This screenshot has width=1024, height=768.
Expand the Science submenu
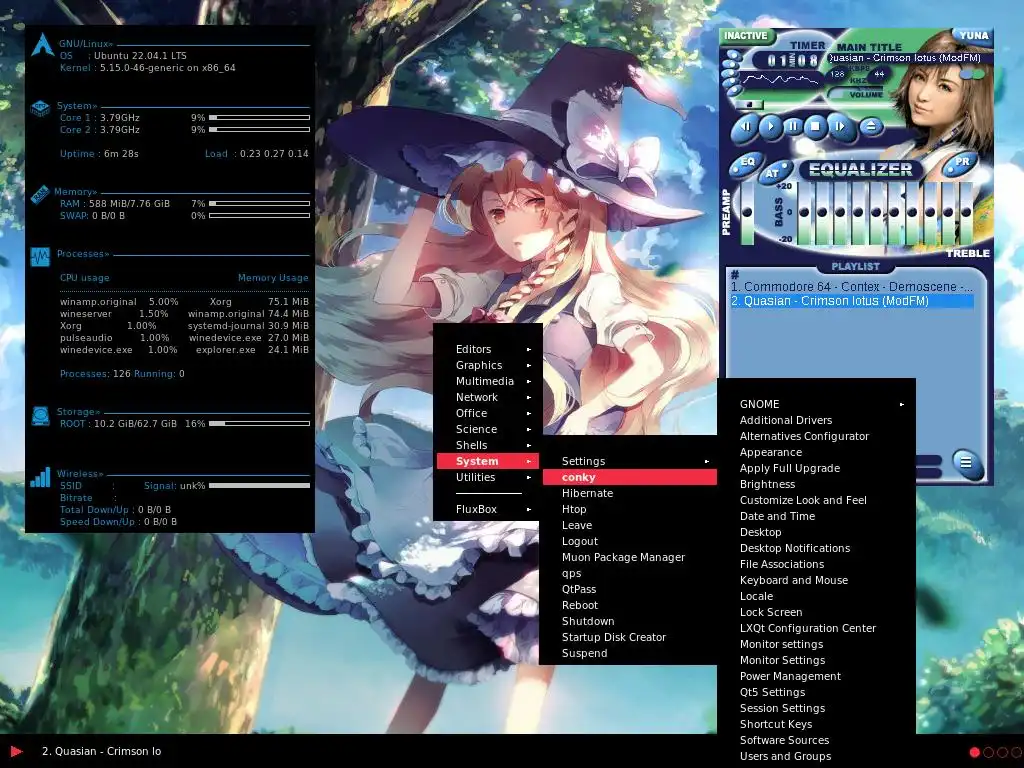click(488, 429)
